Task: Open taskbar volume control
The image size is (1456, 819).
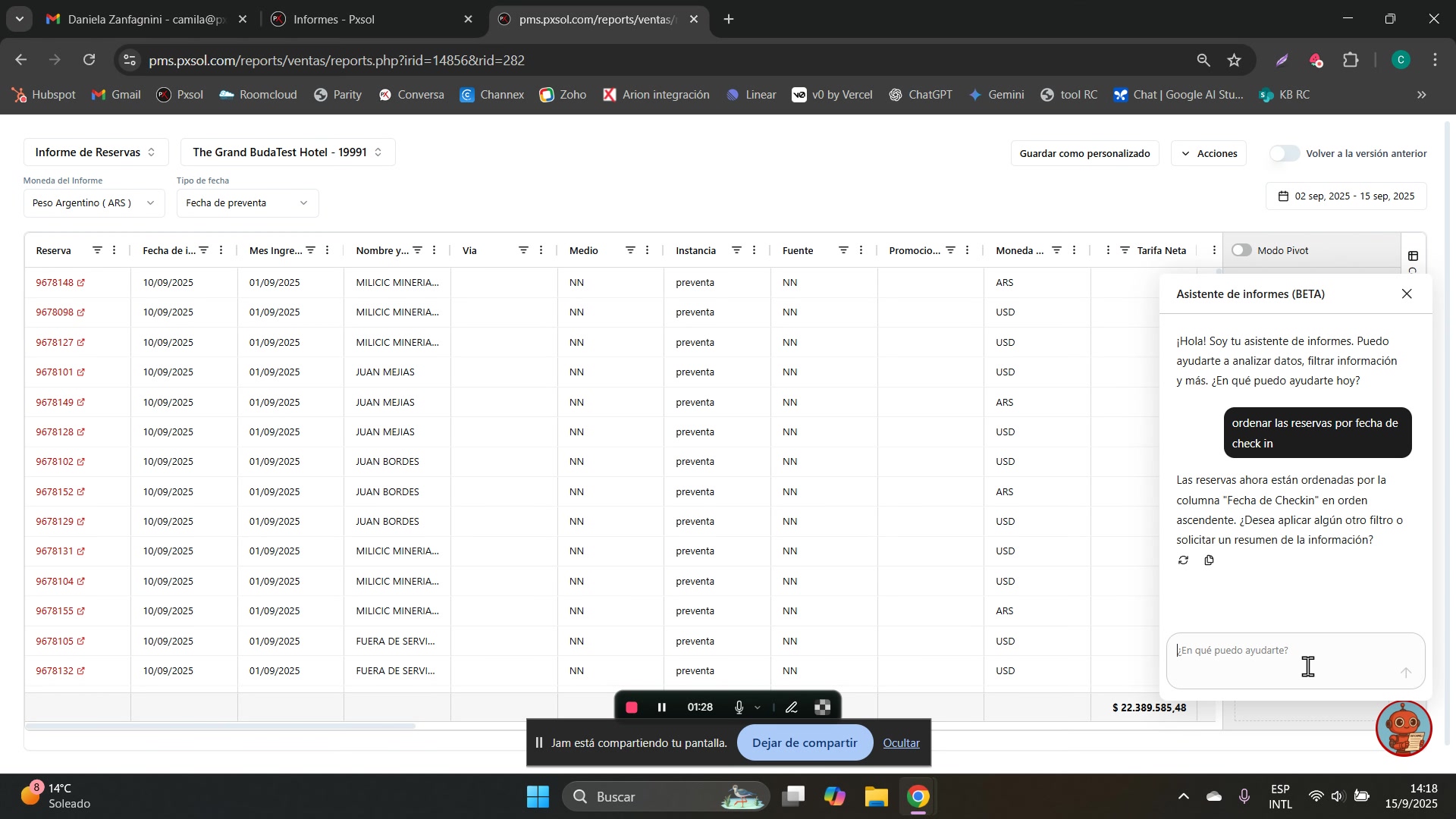Action: tap(1338, 797)
